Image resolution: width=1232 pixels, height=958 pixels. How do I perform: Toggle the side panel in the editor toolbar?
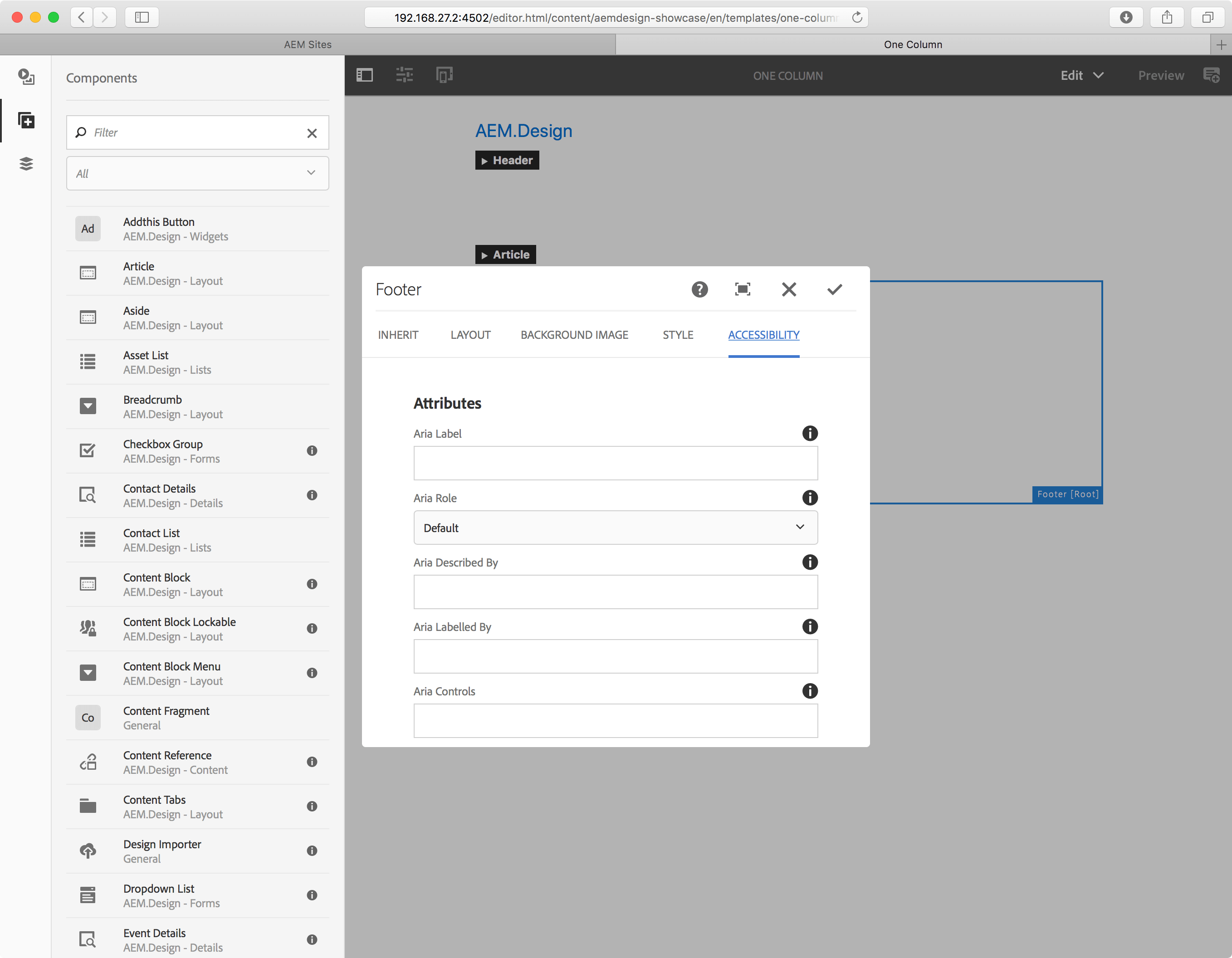(364, 74)
